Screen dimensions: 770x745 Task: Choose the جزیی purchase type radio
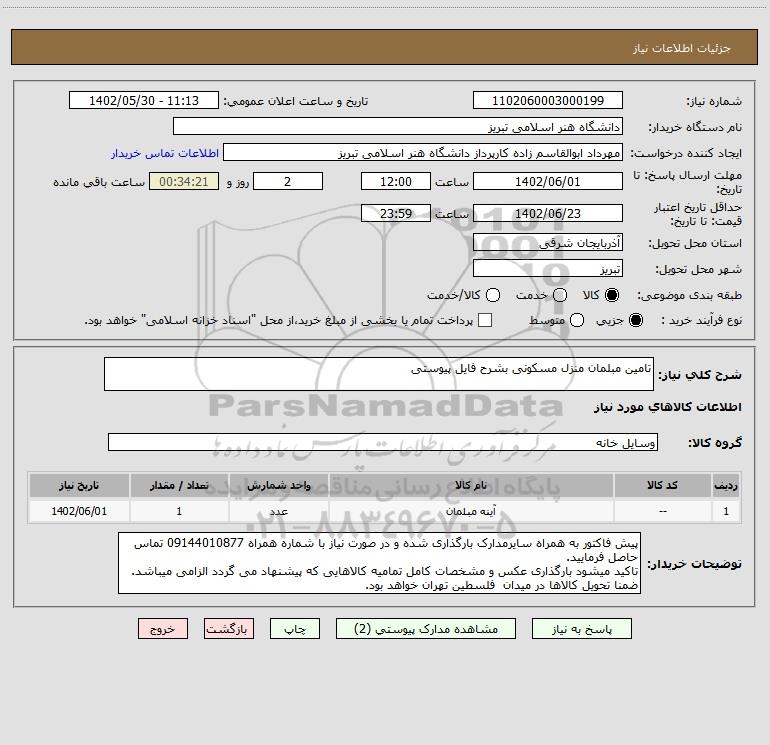tap(635, 320)
